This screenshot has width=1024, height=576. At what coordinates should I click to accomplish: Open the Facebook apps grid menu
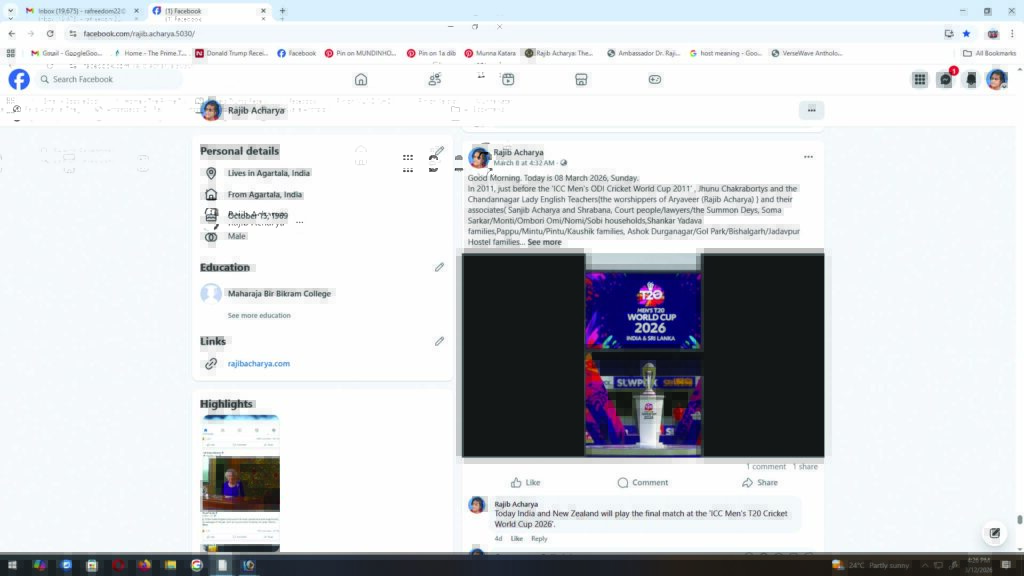(x=919, y=80)
